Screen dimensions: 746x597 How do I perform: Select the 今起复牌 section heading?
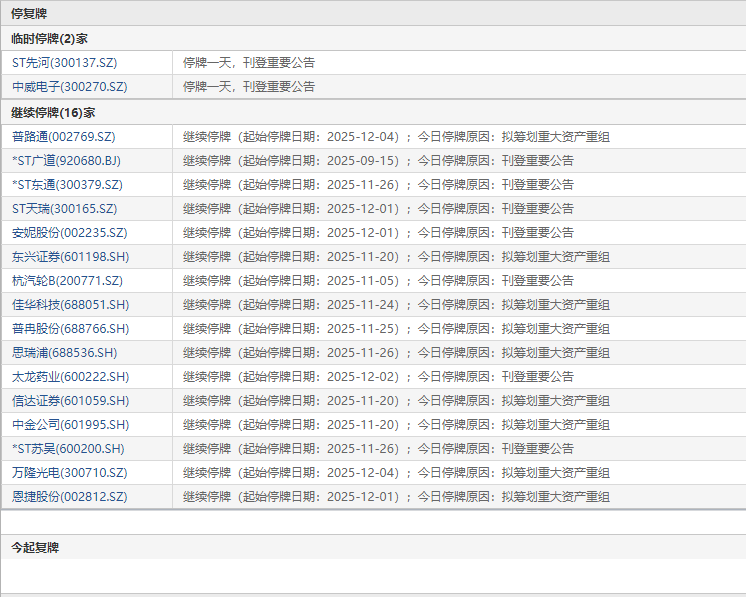[35, 548]
